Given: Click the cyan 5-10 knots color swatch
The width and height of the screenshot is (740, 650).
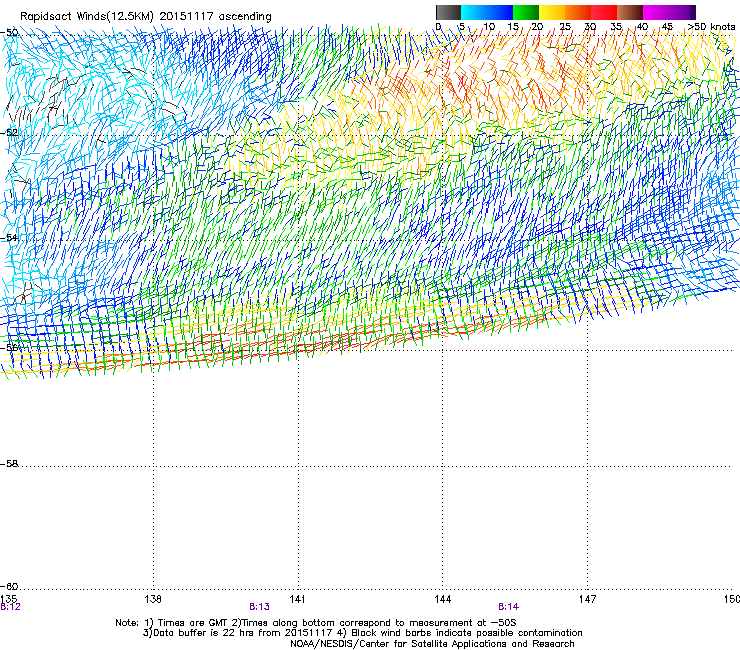Looking at the screenshot, I should pyautogui.click(x=474, y=12).
